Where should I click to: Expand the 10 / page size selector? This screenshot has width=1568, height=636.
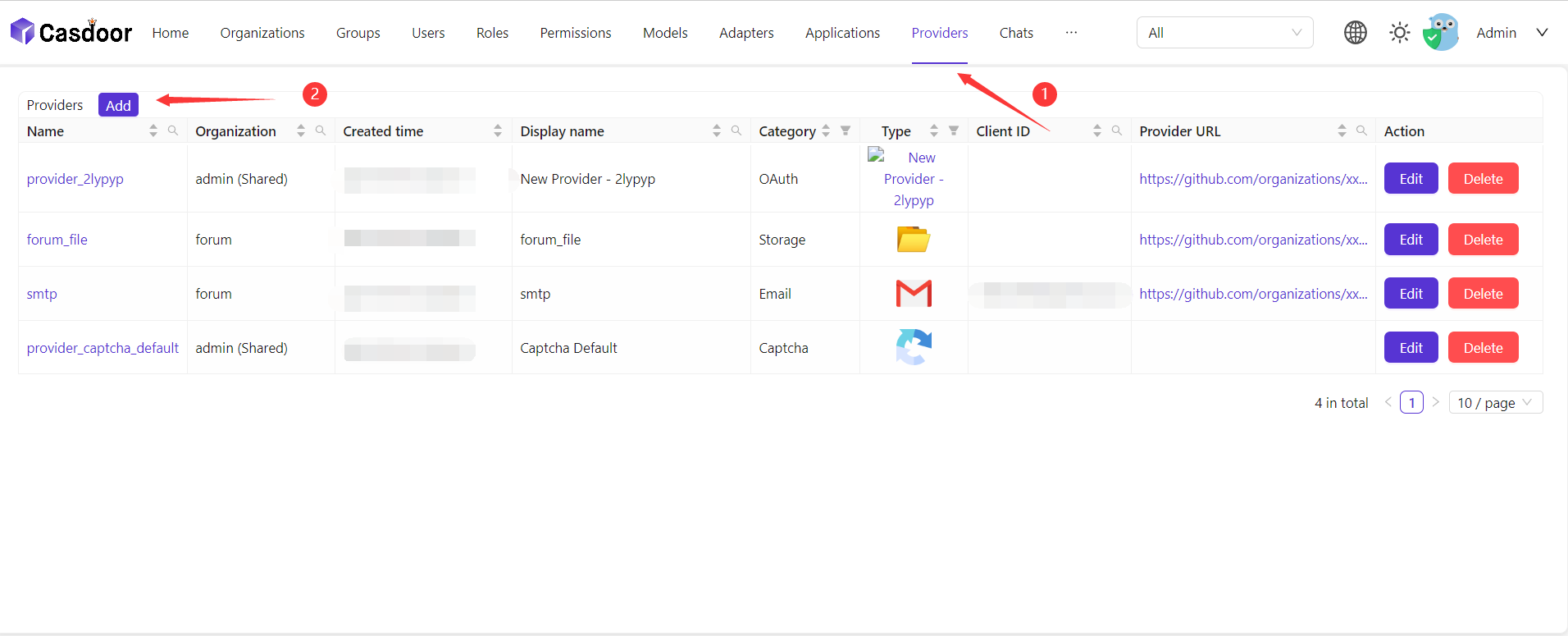point(1495,403)
